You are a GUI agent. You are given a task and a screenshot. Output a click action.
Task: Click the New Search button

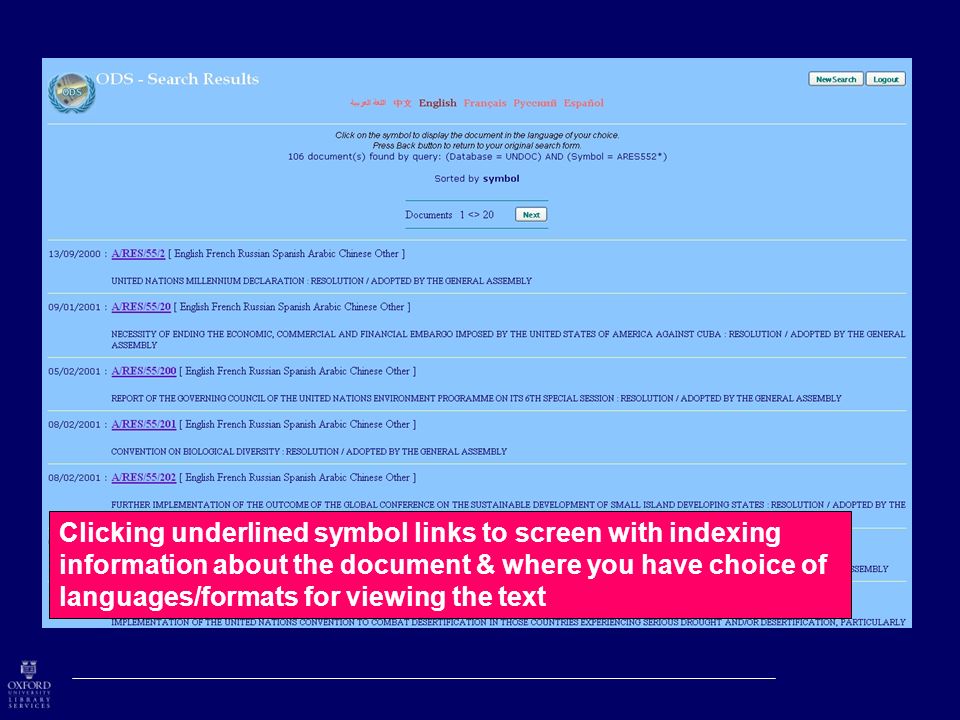pos(836,79)
